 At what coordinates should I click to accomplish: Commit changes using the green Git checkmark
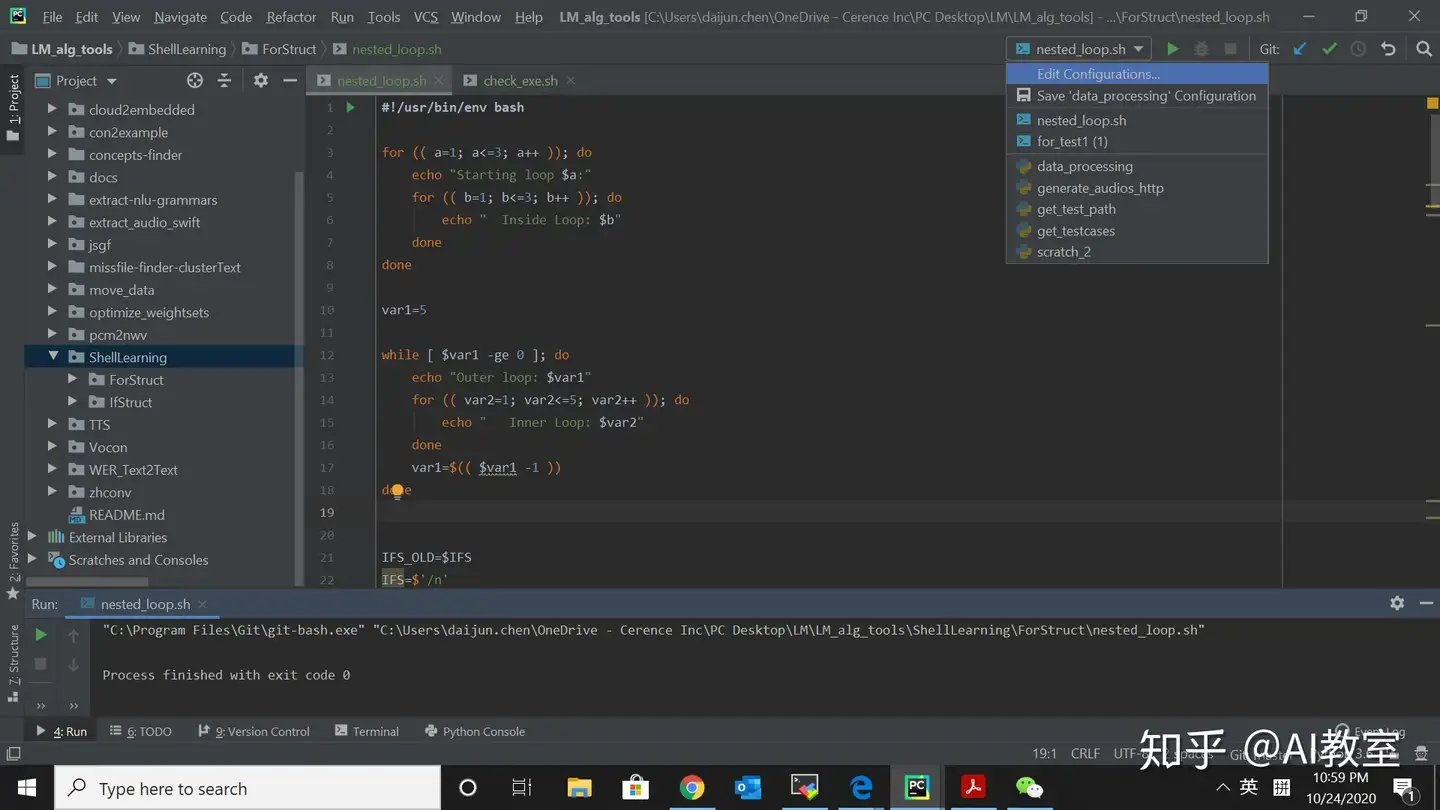(x=1329, y=48)
